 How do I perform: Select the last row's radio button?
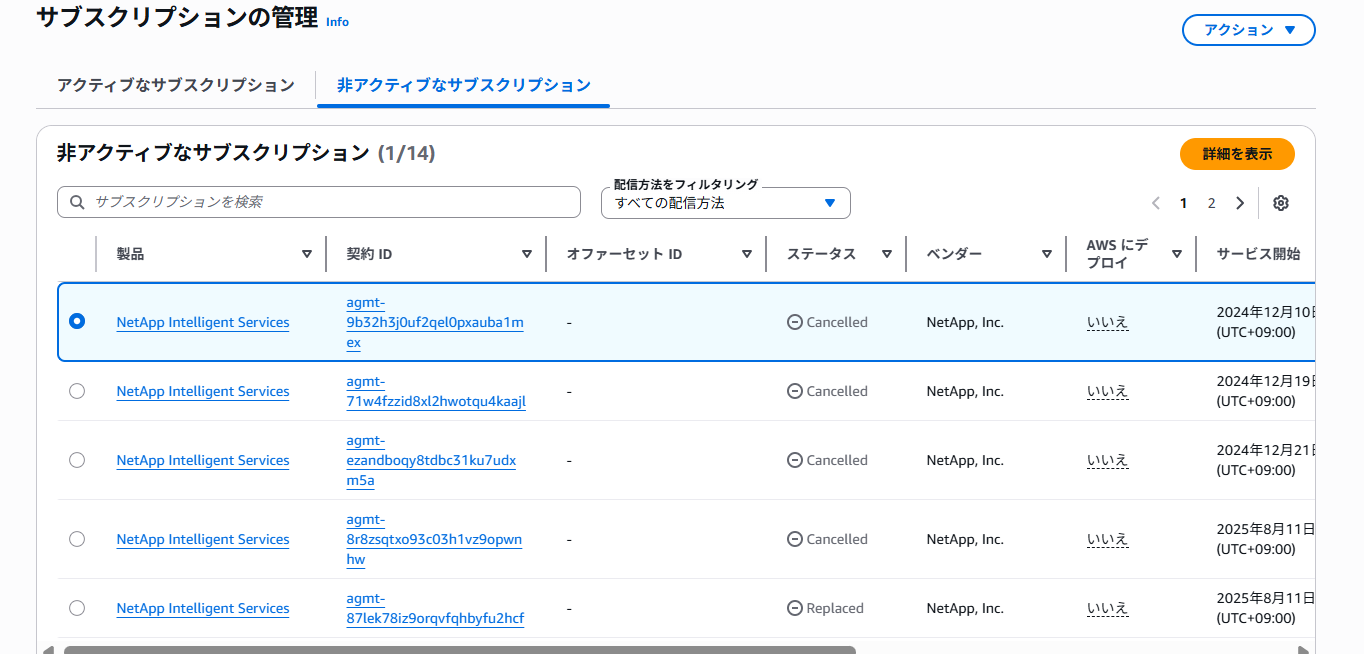pos(77,608)
